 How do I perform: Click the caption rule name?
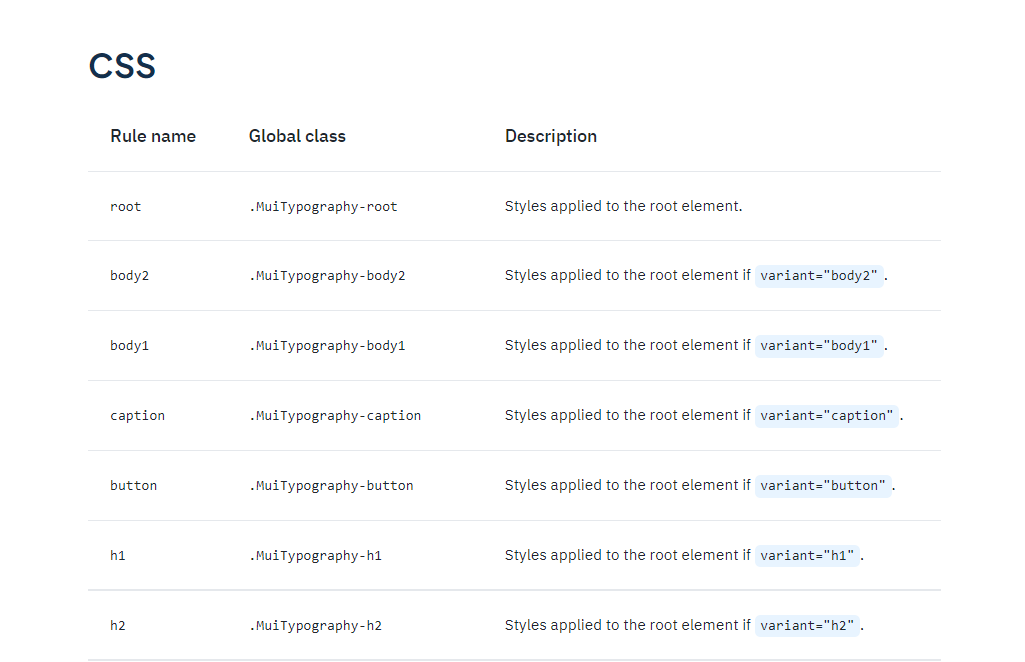[137, 416]
